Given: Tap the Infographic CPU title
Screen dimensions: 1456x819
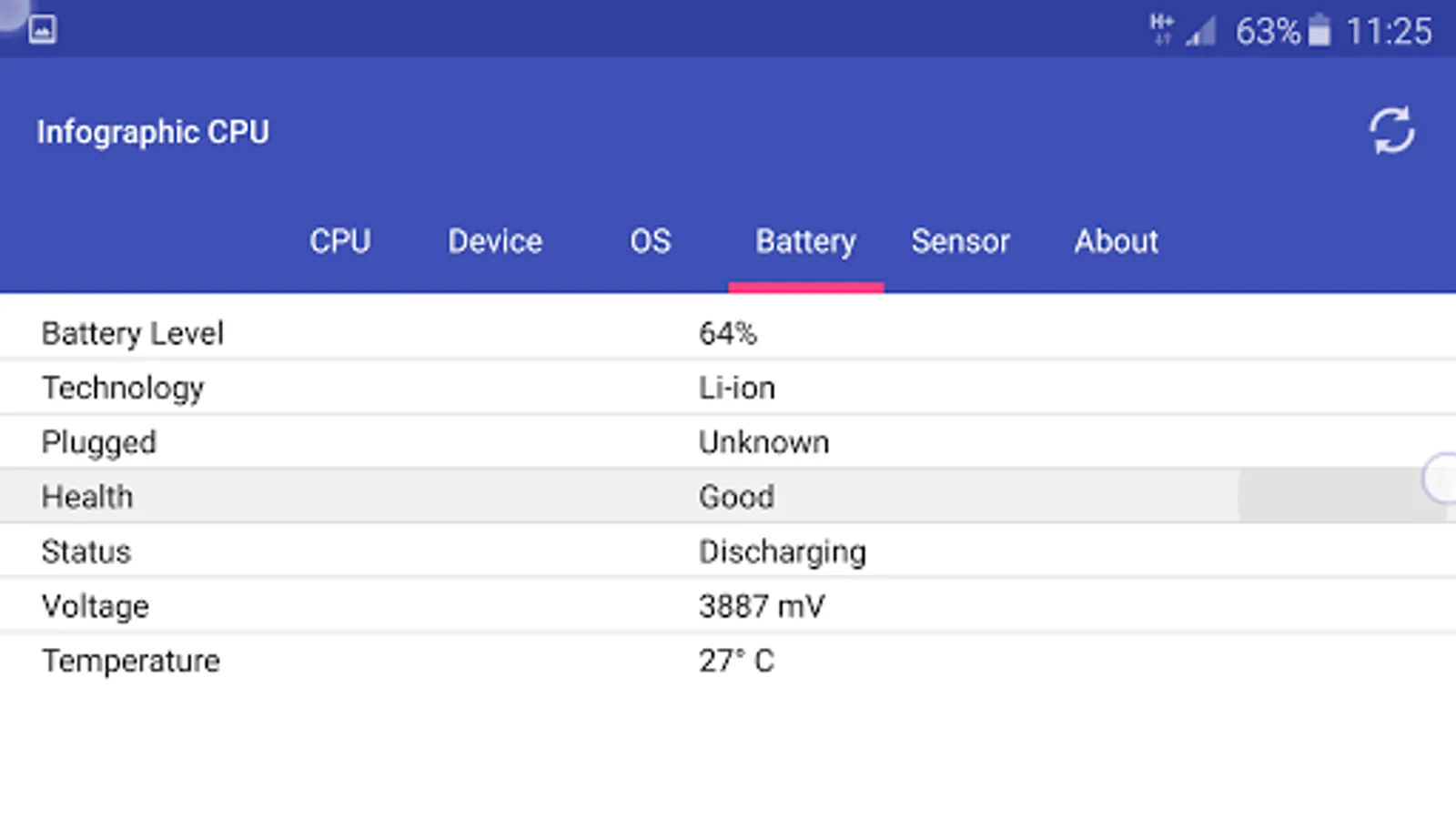Looking at the screenshot, I should pos(153,132).
